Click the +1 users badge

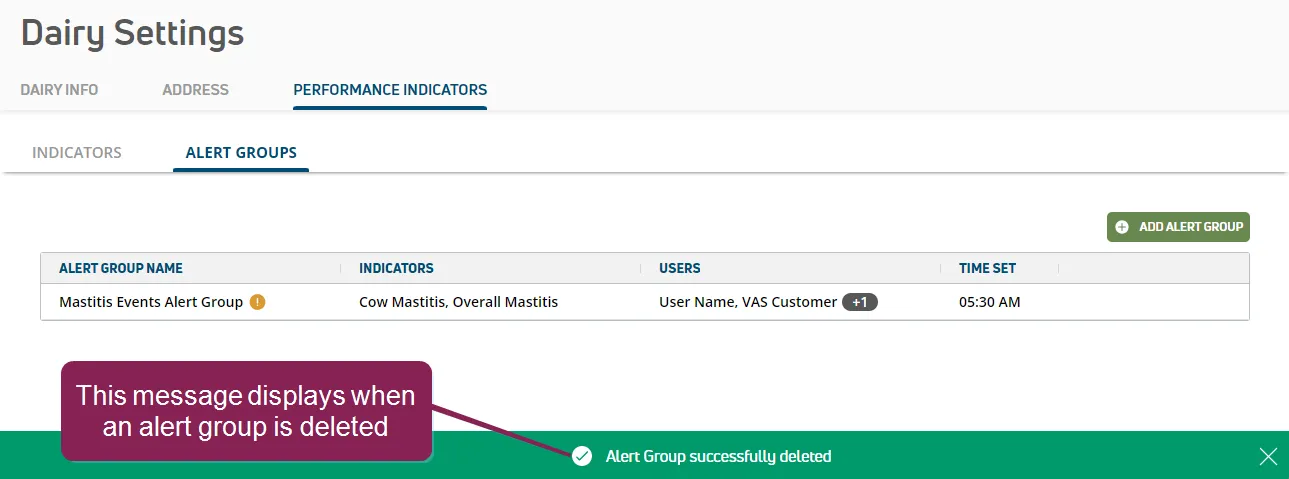click(860, 302)
